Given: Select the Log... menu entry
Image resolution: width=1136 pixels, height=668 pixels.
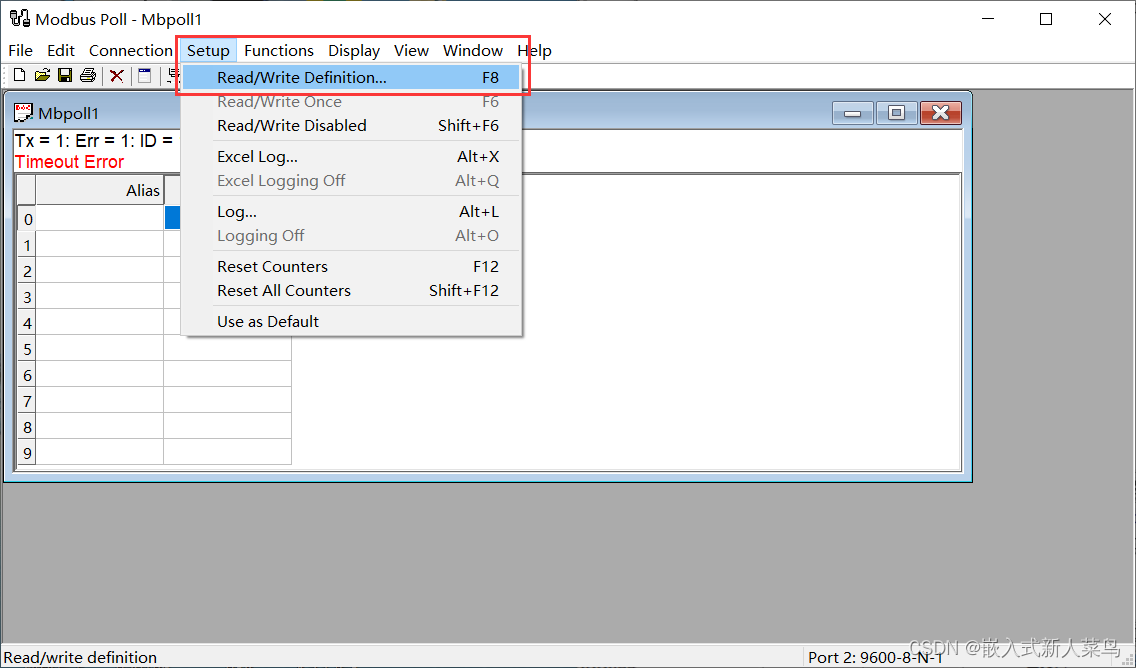Looking at the screenshot, I should (351, 212).
